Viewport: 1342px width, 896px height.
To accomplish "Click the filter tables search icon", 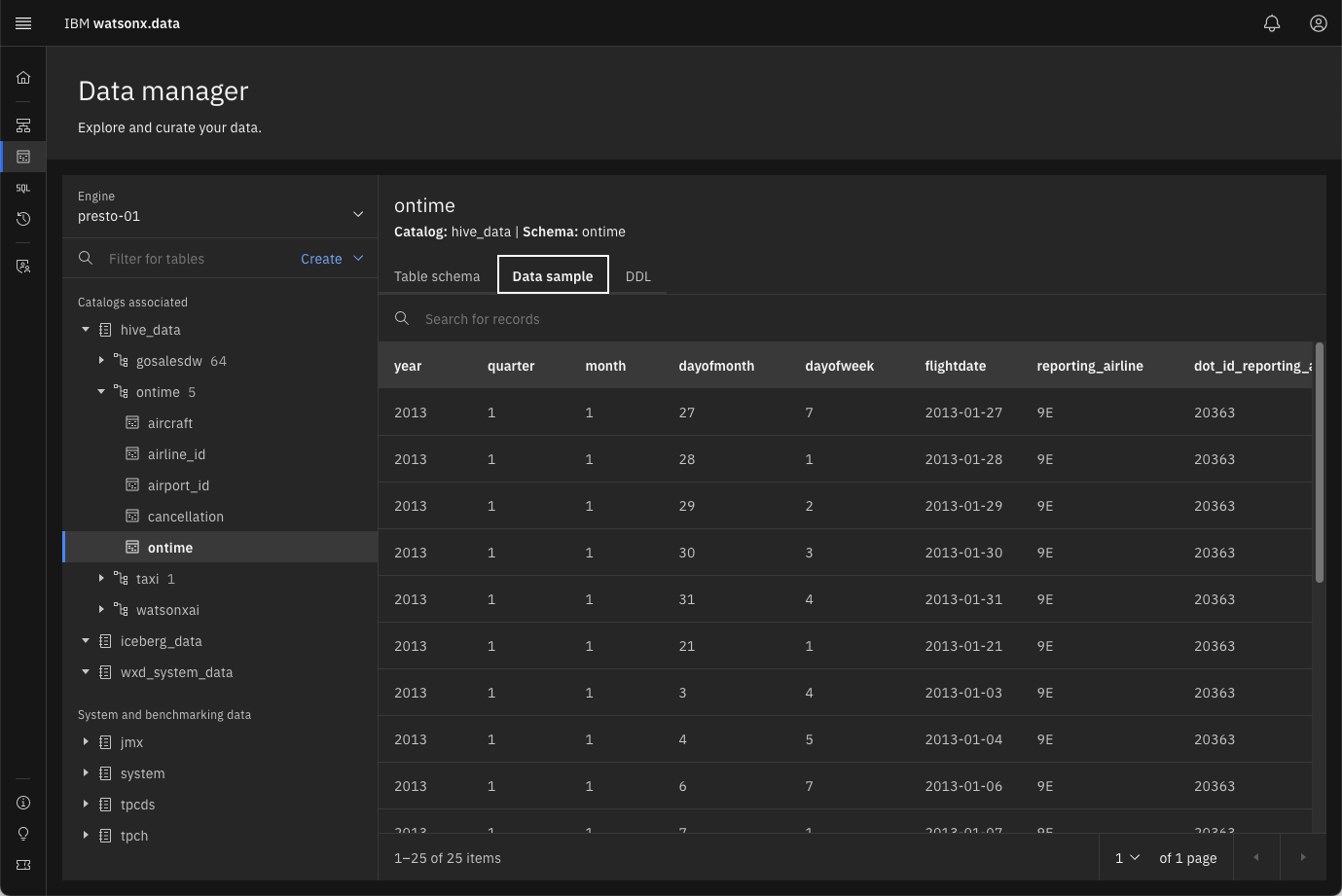I will pos(86,258).
